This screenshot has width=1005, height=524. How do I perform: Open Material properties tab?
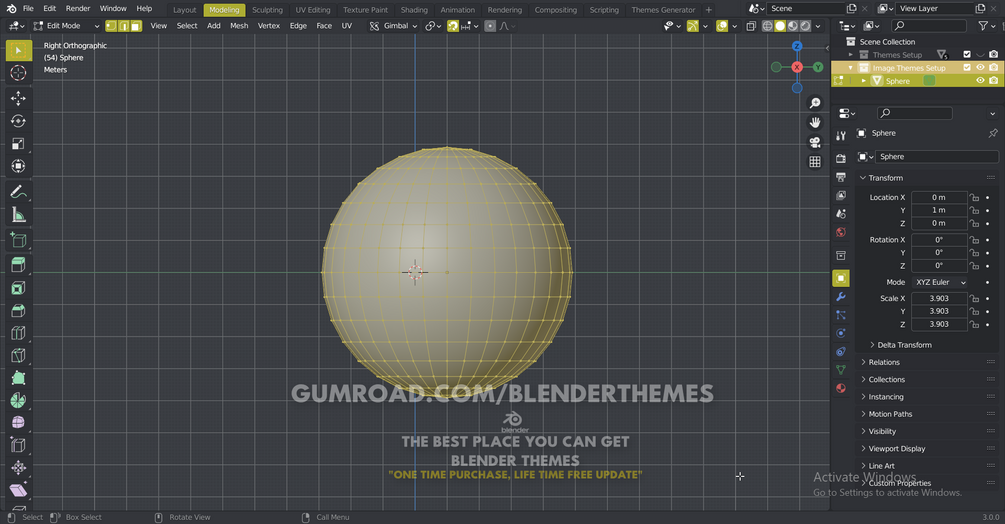click(x=841, y=388)
